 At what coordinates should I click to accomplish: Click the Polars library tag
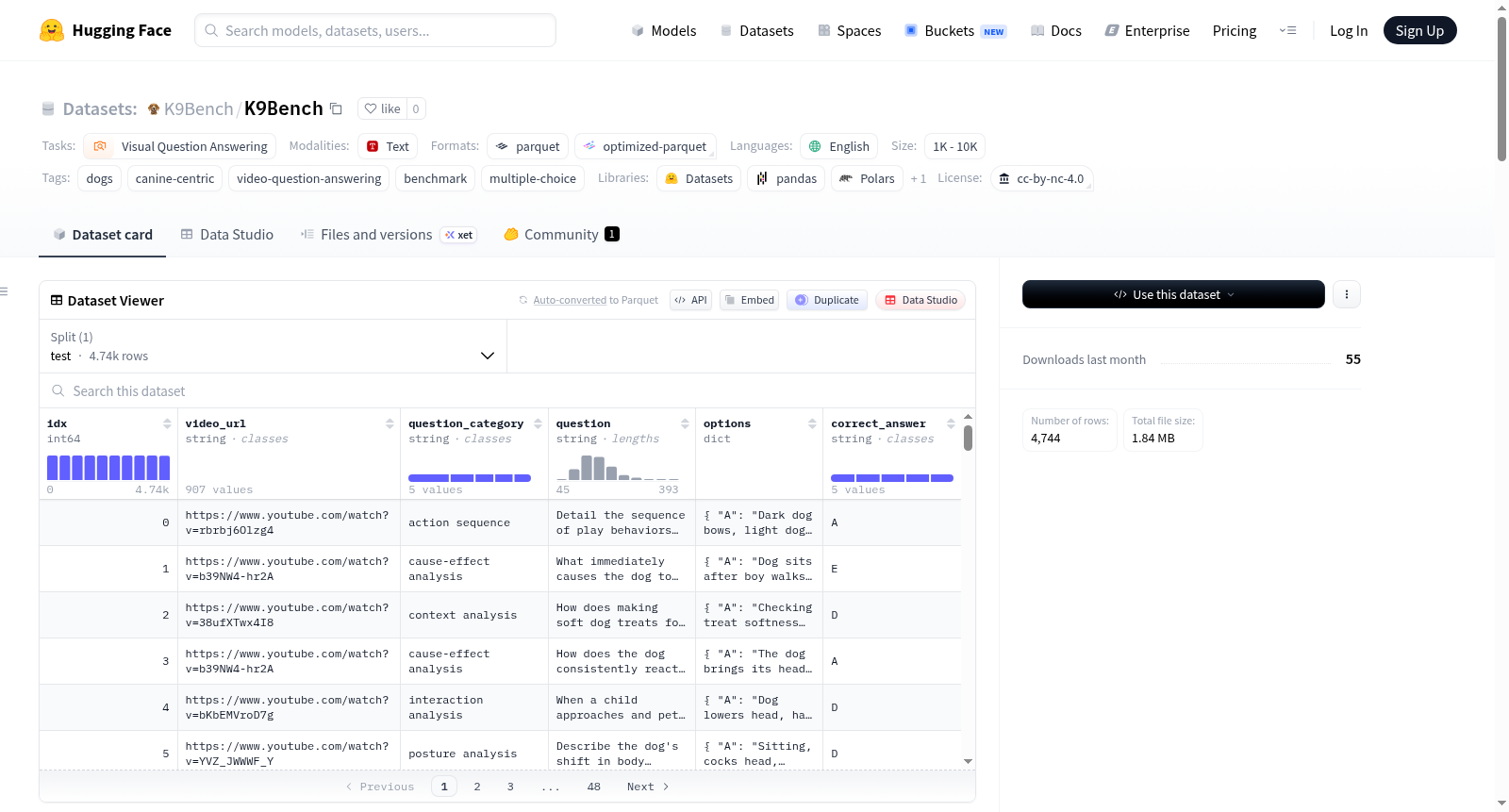coord(867,178)
